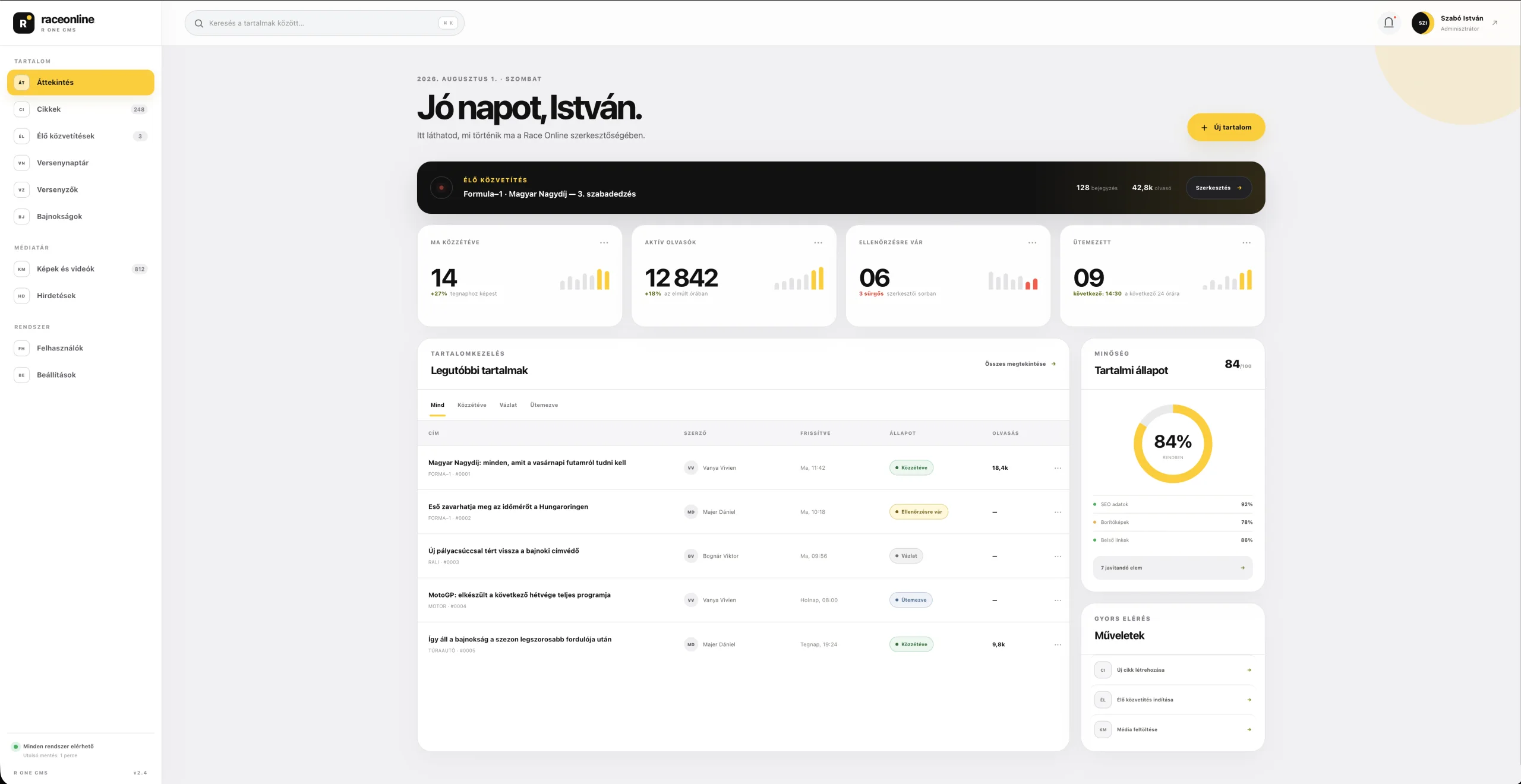The height and width of the screenshot is (784, 1521).
Task: Open row menu for Magyar Nagydíj article
Action: point(1058,468)
